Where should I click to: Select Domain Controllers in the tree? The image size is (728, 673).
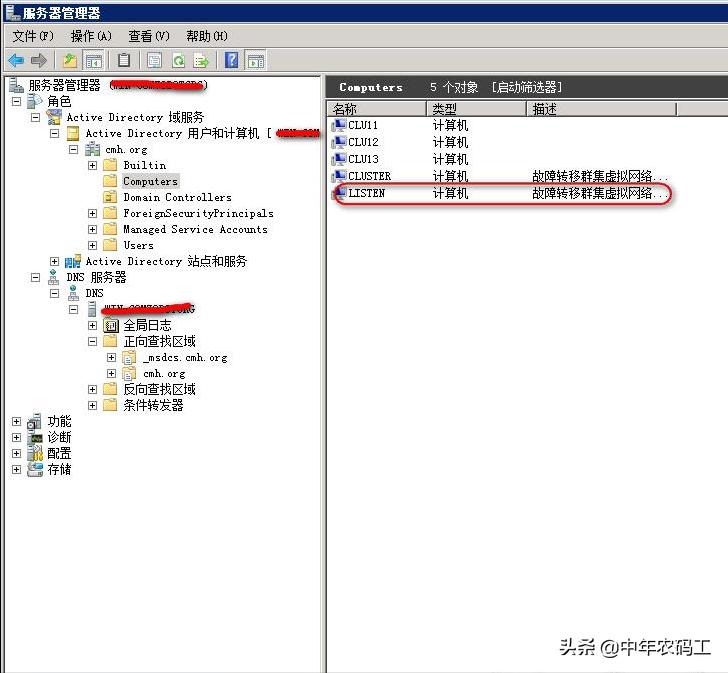[177, 197]
